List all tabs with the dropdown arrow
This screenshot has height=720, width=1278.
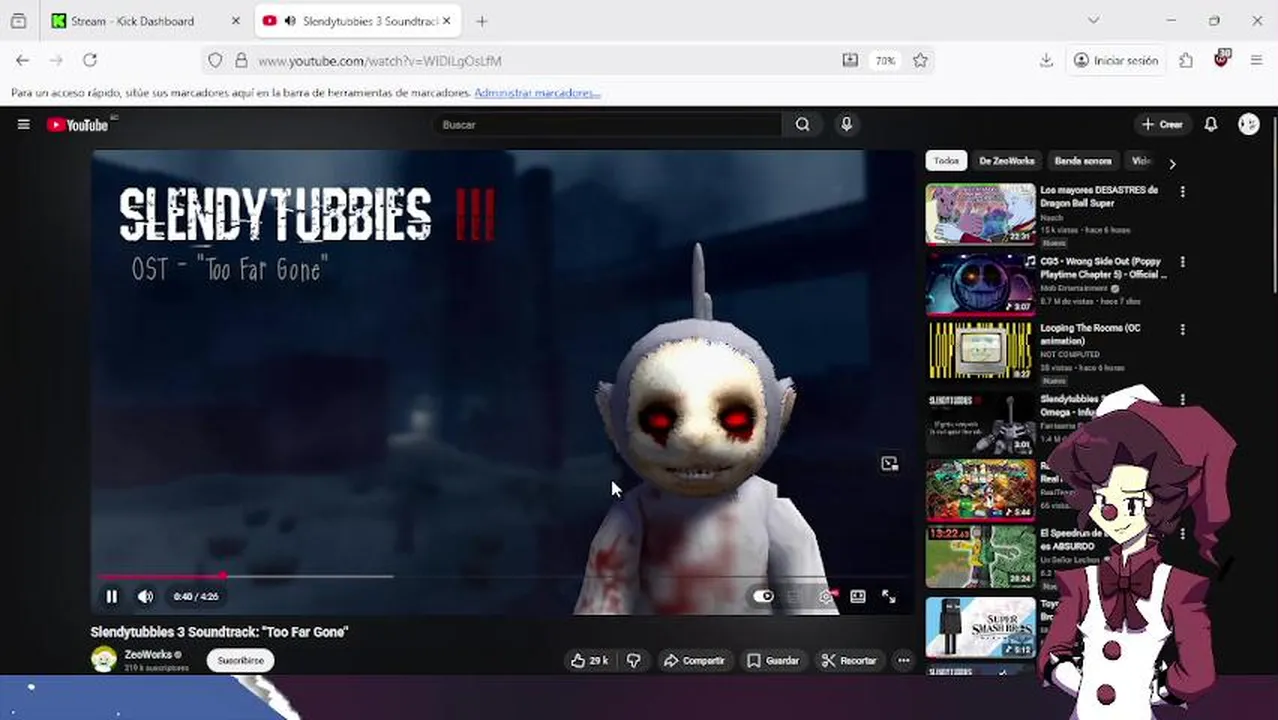1093,20
